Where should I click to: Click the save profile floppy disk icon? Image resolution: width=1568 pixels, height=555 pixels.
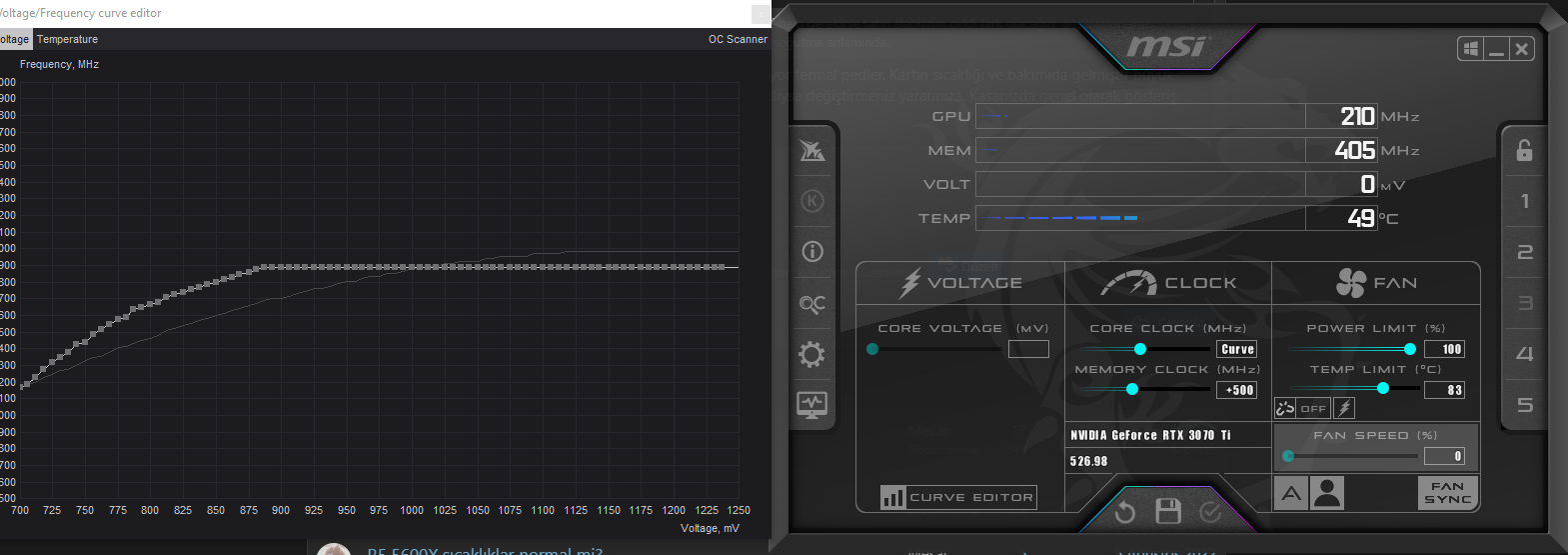click(1167, 512)
